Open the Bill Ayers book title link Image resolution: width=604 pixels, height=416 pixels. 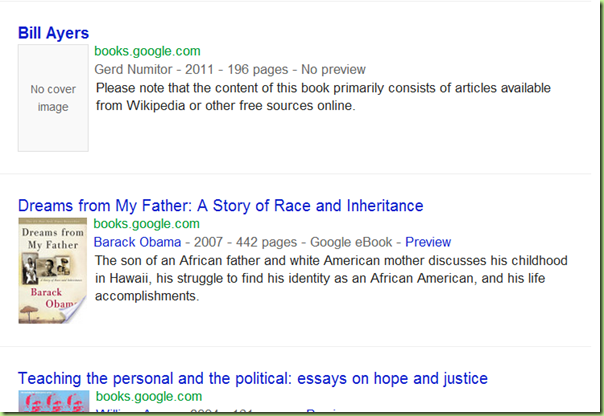point(53,33)
